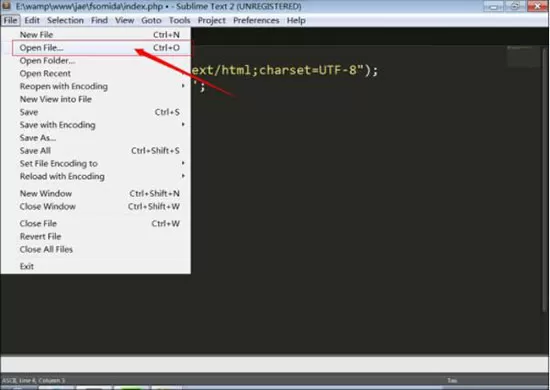This screenshot has height=390, width=550.
Task: Choose Revert File entry
Action: [x=96, y=237]
